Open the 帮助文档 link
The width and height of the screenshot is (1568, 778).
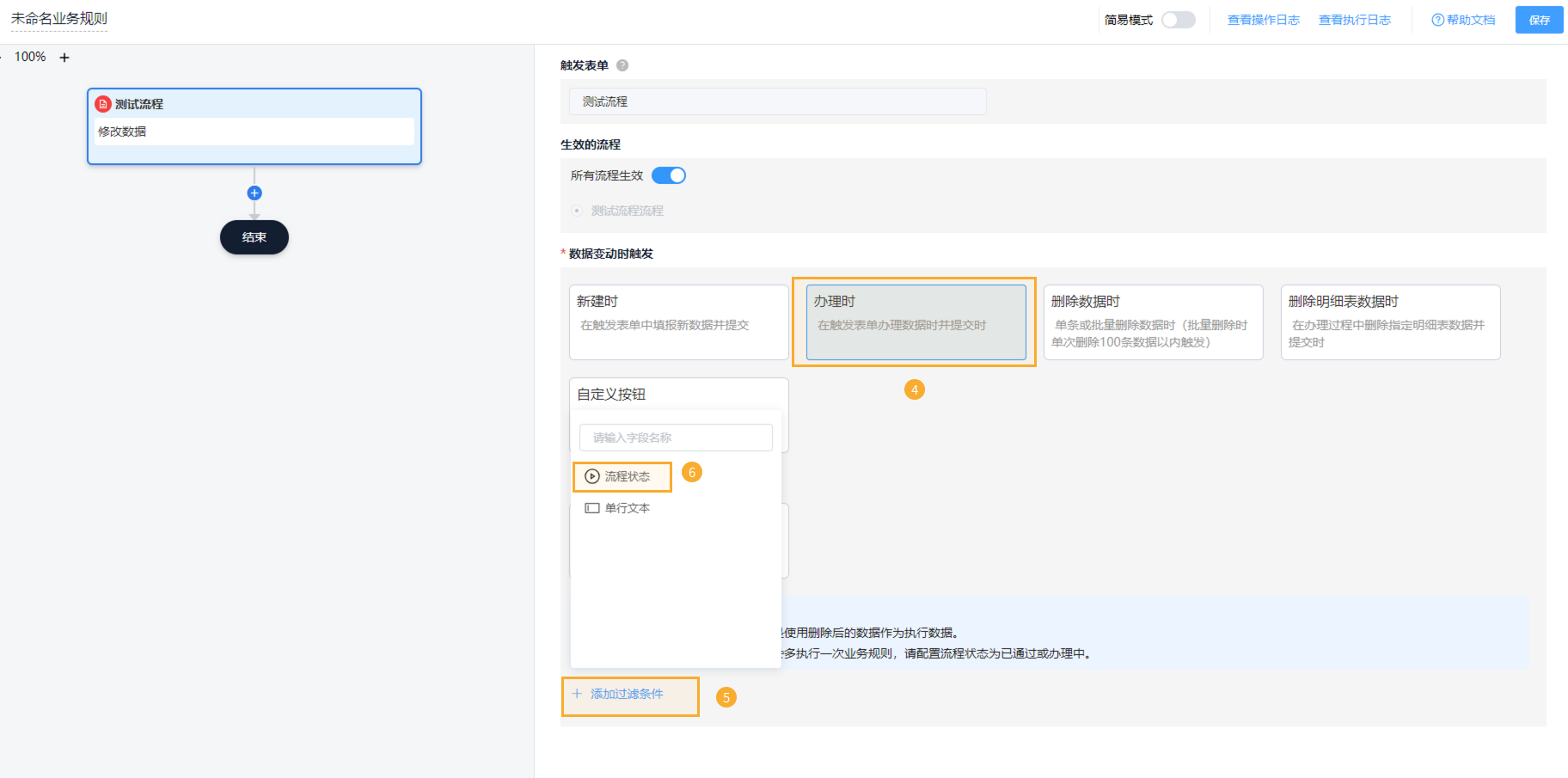pyautogui.click(x=1463, y=20)
